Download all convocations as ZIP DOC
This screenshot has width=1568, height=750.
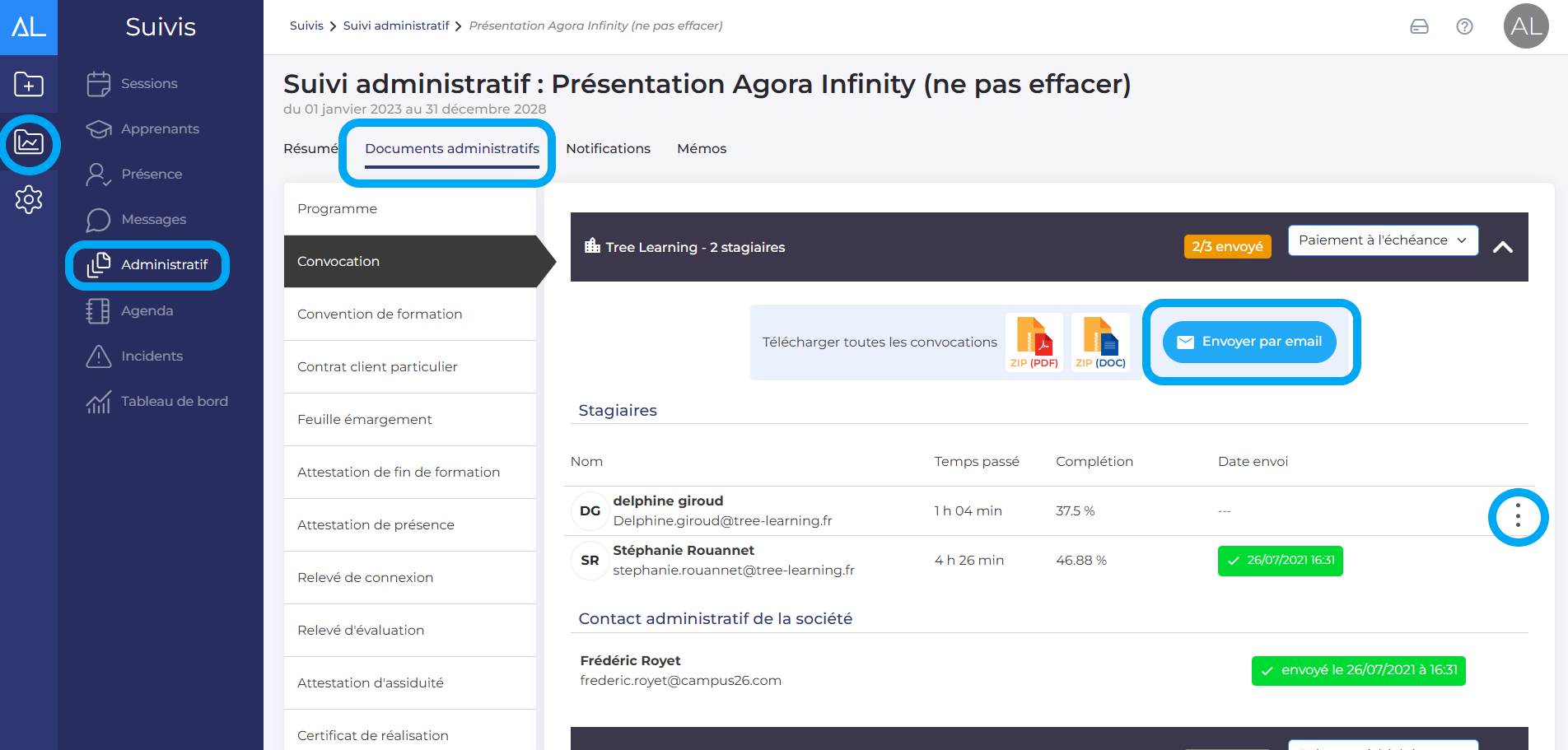1100,342
